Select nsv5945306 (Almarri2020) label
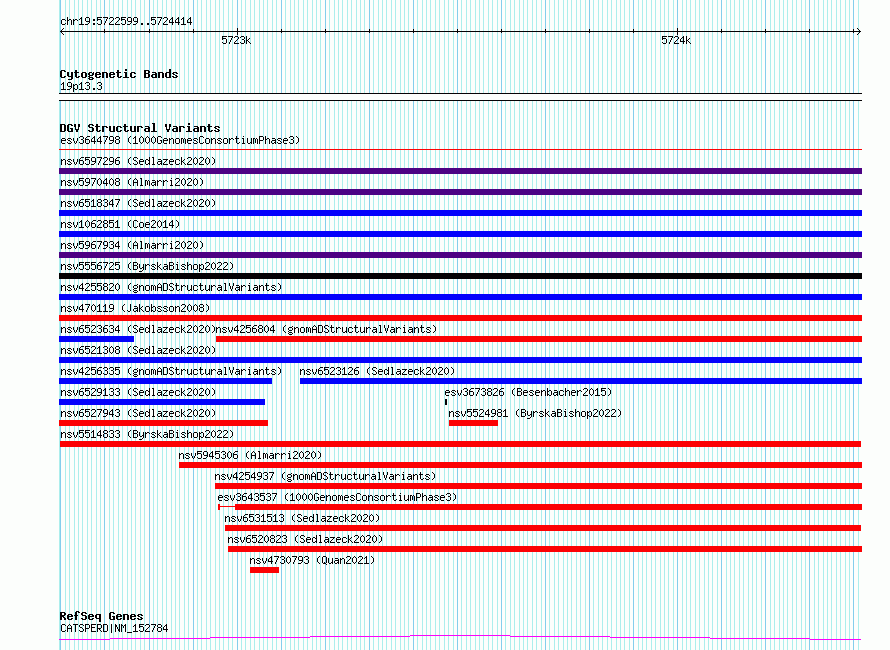The image size is (890, 650). 250,455
